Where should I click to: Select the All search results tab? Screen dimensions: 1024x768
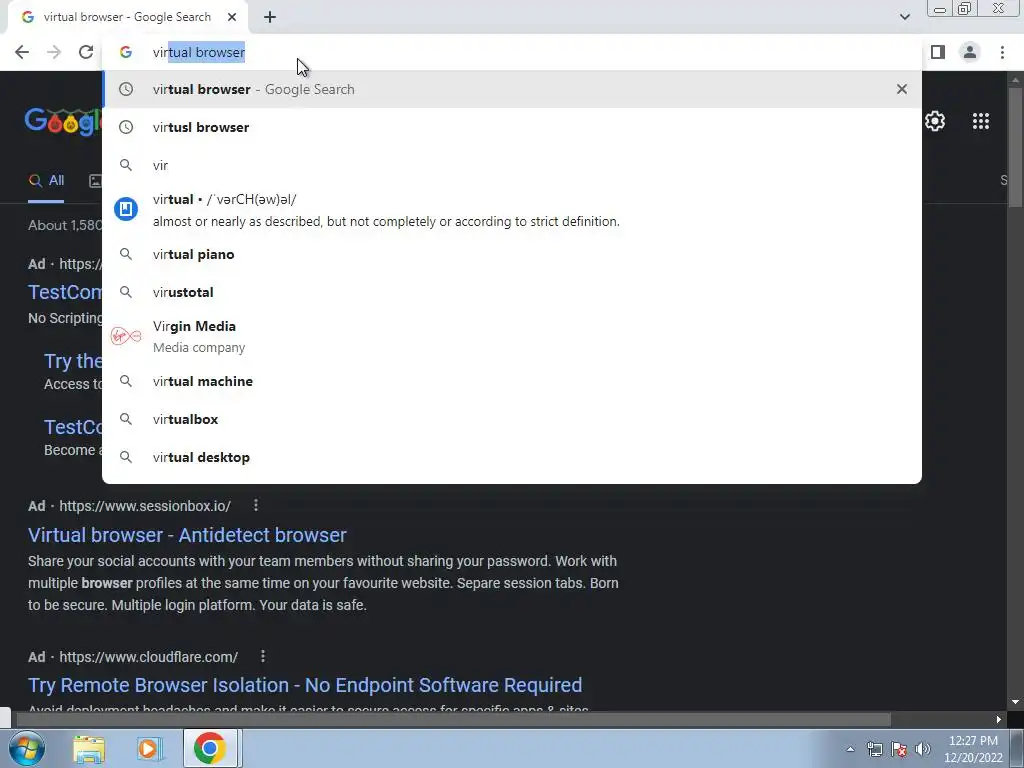[46, 181]
